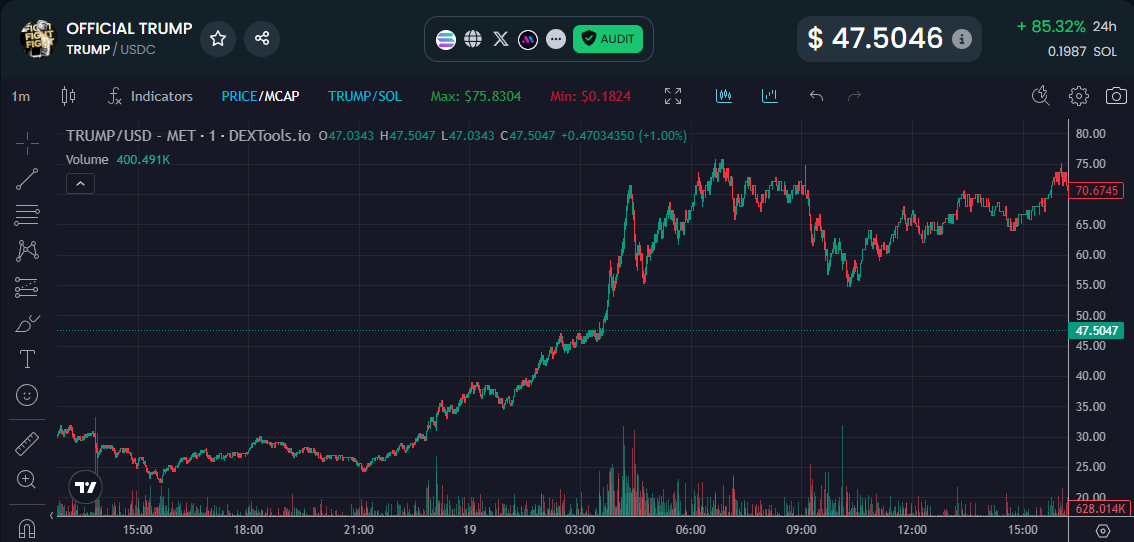The width and height of the screenshot is (1134, 542).
Task: Click the 24h change period label
Action: (x=1104, y=27)
